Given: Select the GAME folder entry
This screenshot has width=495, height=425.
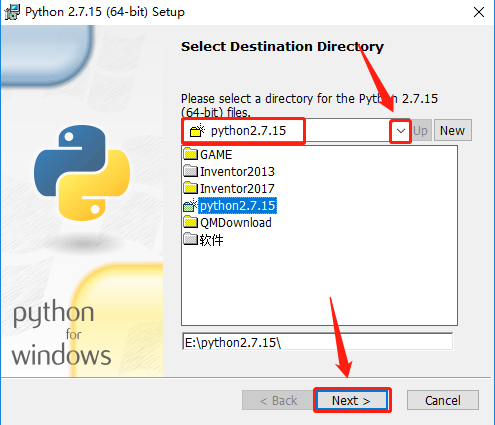Looking at the screenshot, I should (x=216, y=155).
